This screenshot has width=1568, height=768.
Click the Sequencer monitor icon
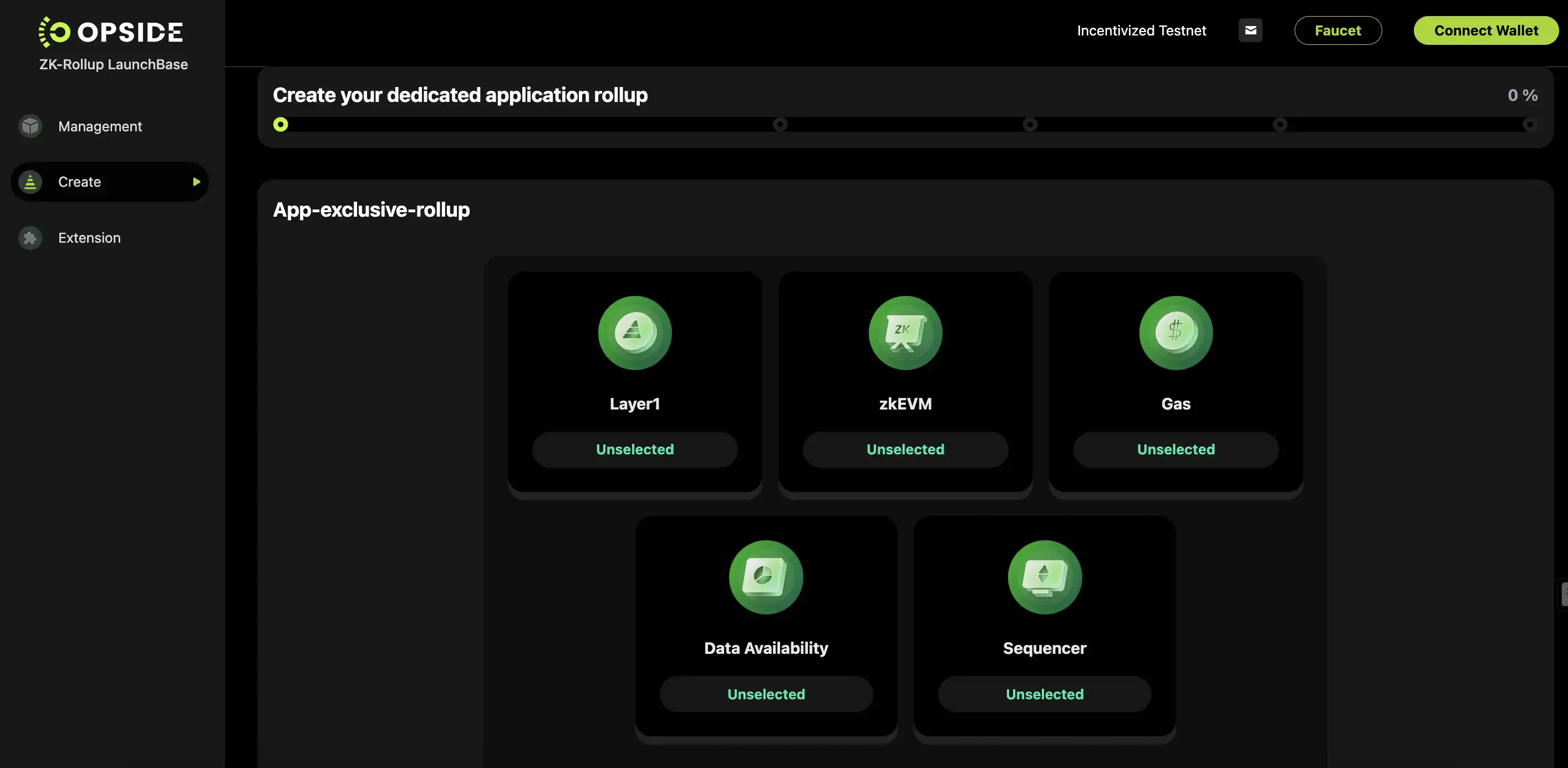tap(1045, 577)
